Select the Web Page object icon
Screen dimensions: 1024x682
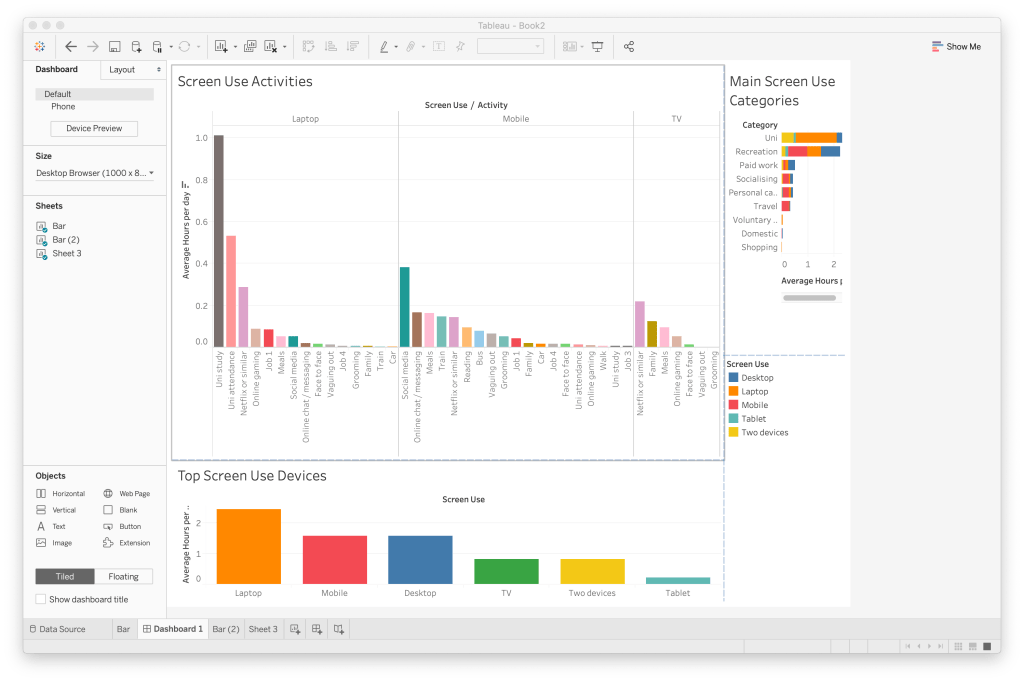(x=110, y=494)
